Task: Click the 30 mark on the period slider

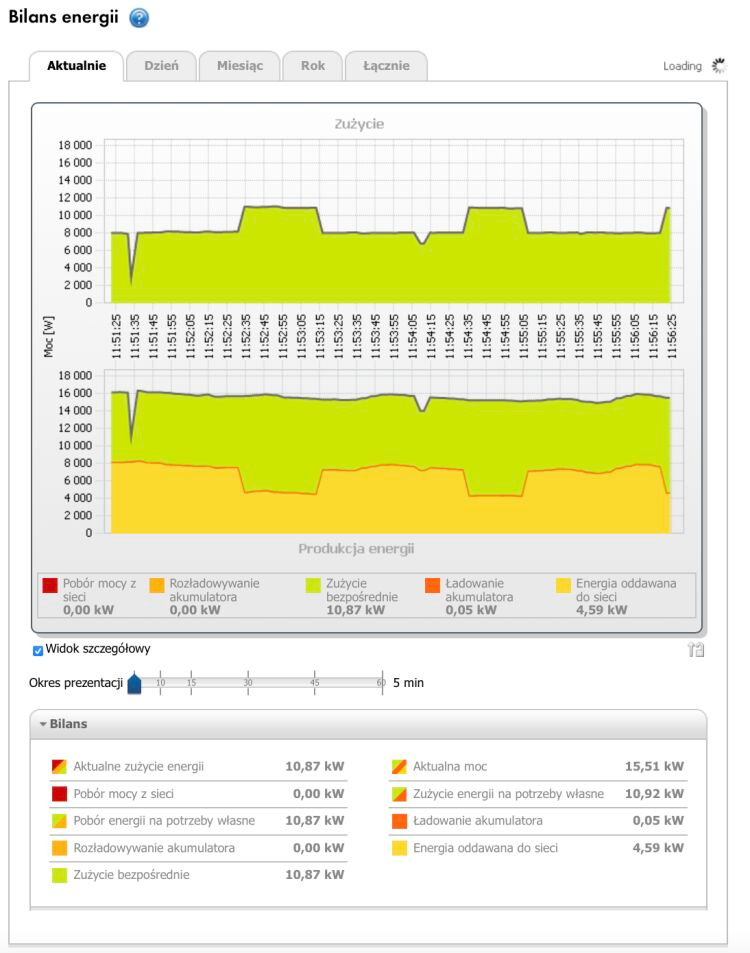Action: 248,682
